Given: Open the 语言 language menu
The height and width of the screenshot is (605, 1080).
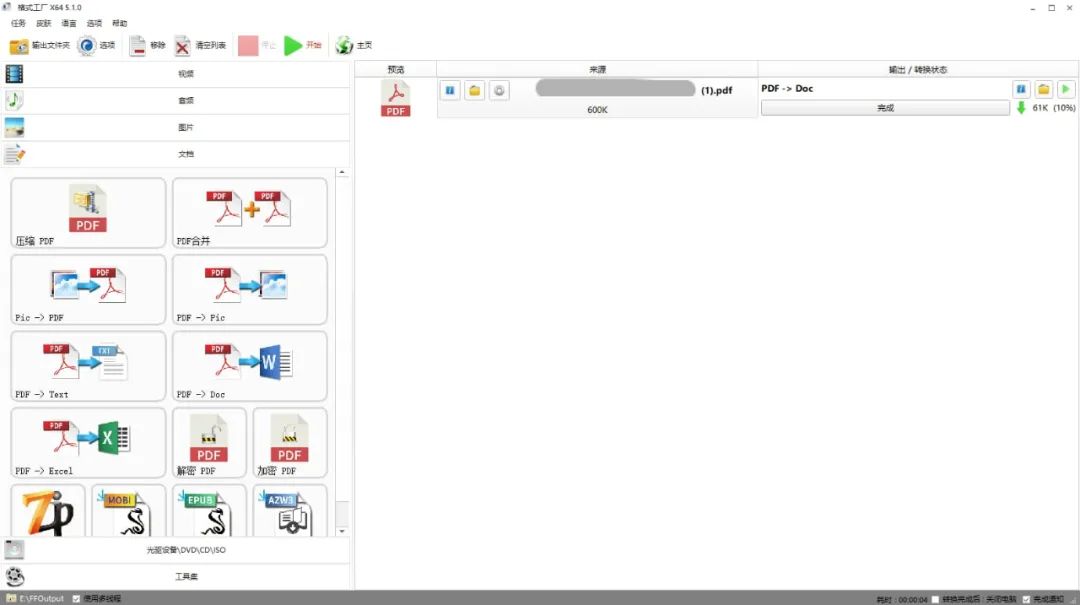Looking at the screenshot, I should tap(69, 23).
